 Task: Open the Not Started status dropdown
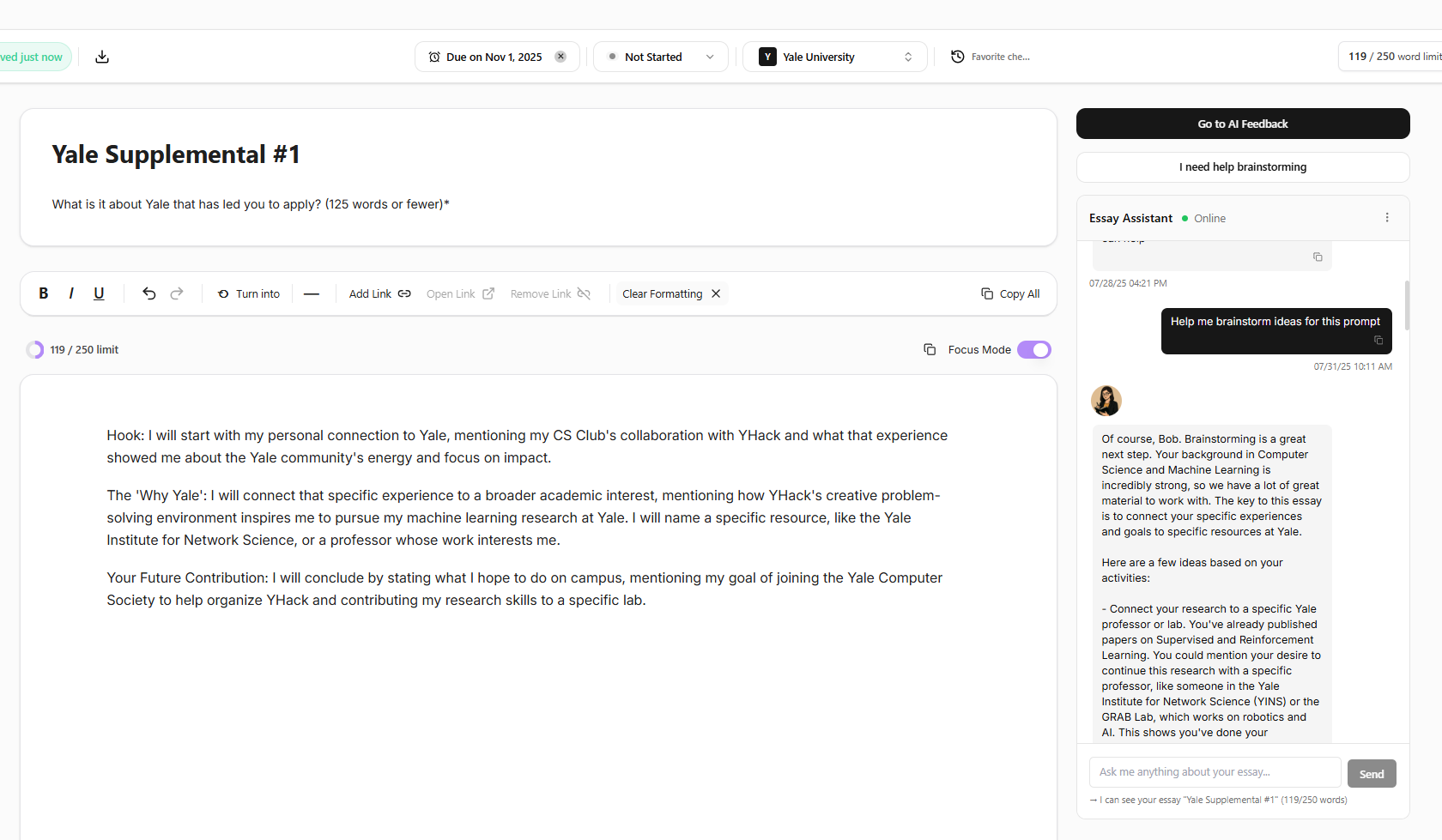pyautogui.click(x=661, y=57)
